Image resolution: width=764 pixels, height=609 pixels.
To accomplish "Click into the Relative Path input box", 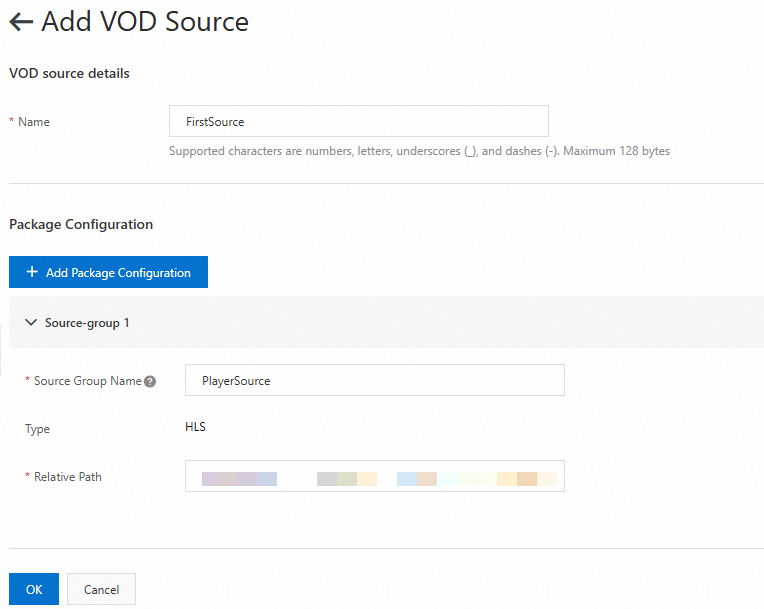I will [374, 477].
